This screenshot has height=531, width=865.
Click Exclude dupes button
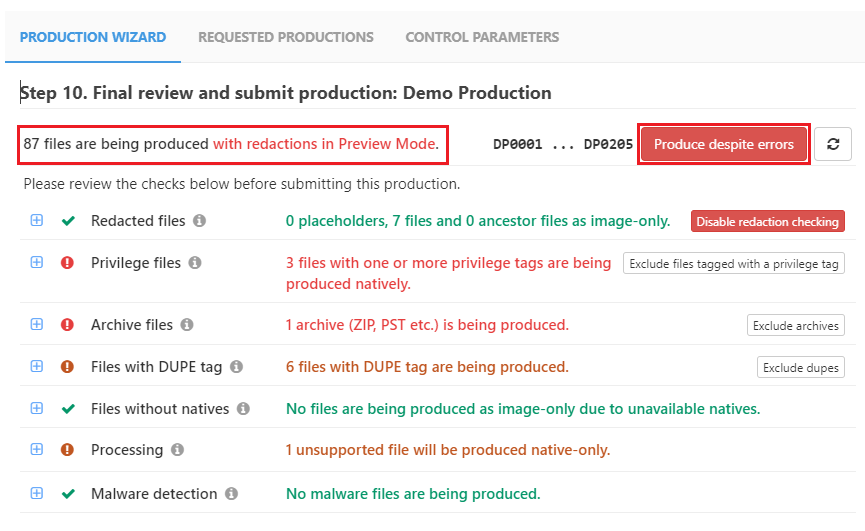click(800, 367)
